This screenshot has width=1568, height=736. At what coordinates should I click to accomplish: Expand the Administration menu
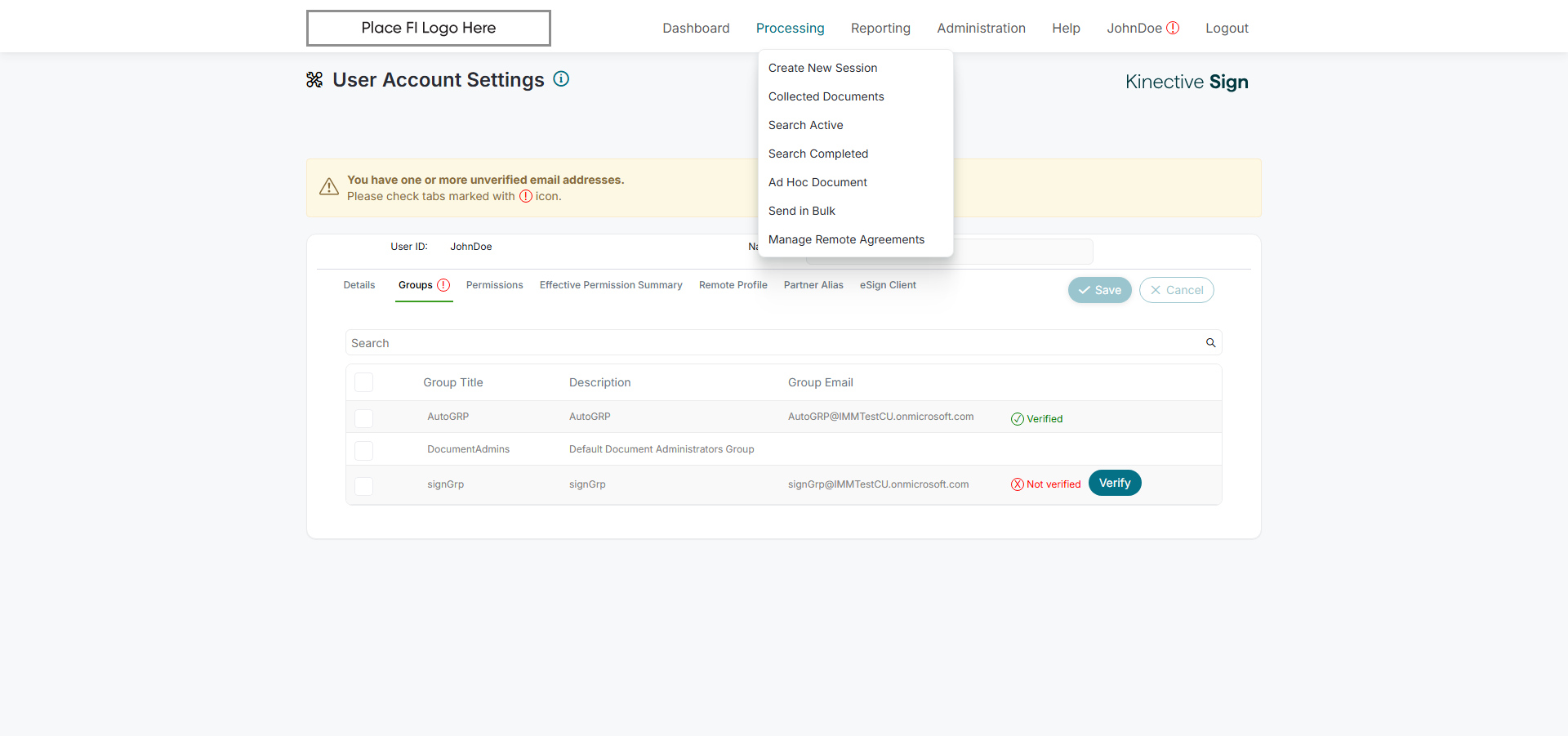[x=981, y=28]
